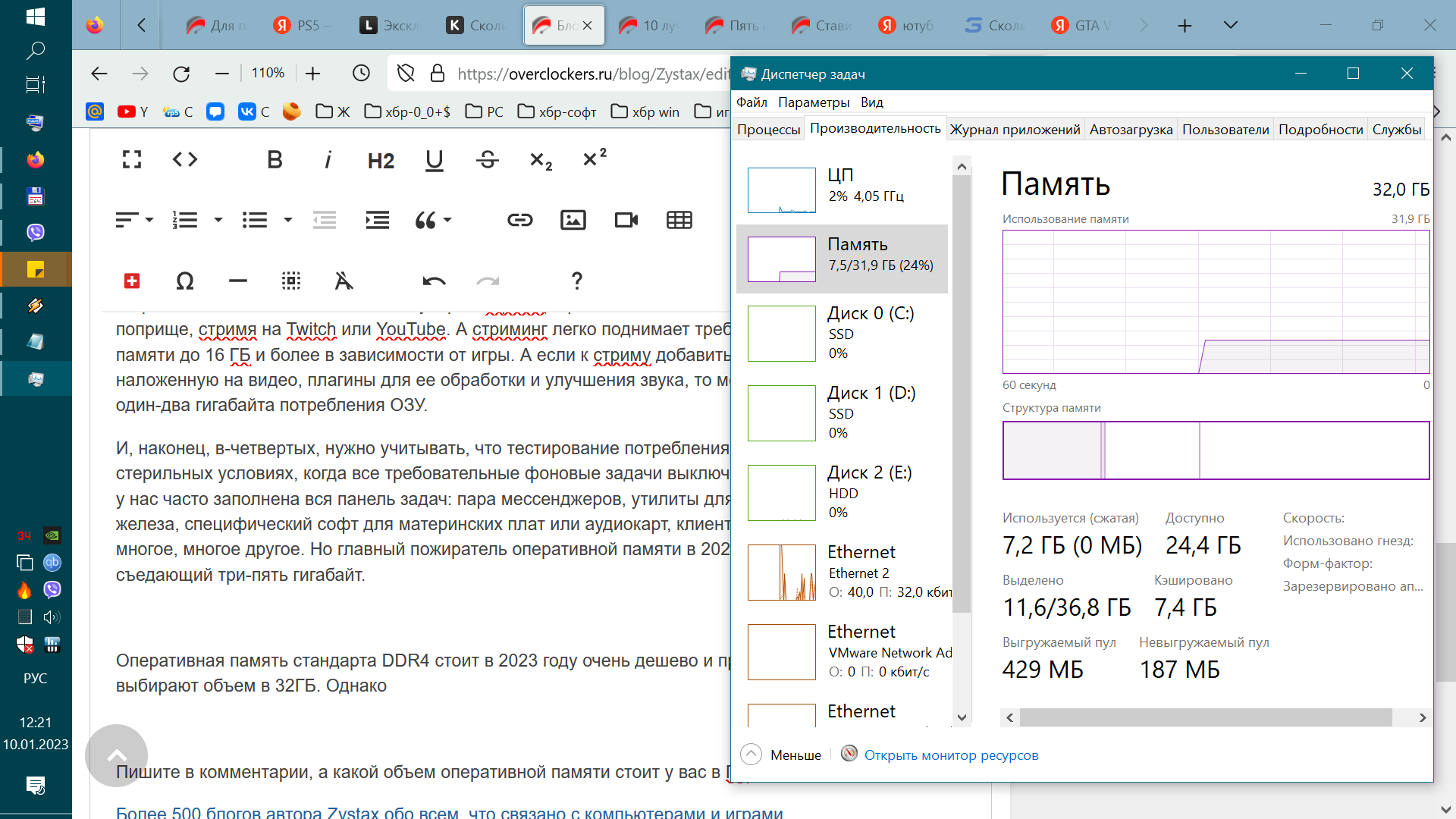Expand bulleted list style dropdown
Viewport: 1456px width, 819px height.
tap(288, 220)
